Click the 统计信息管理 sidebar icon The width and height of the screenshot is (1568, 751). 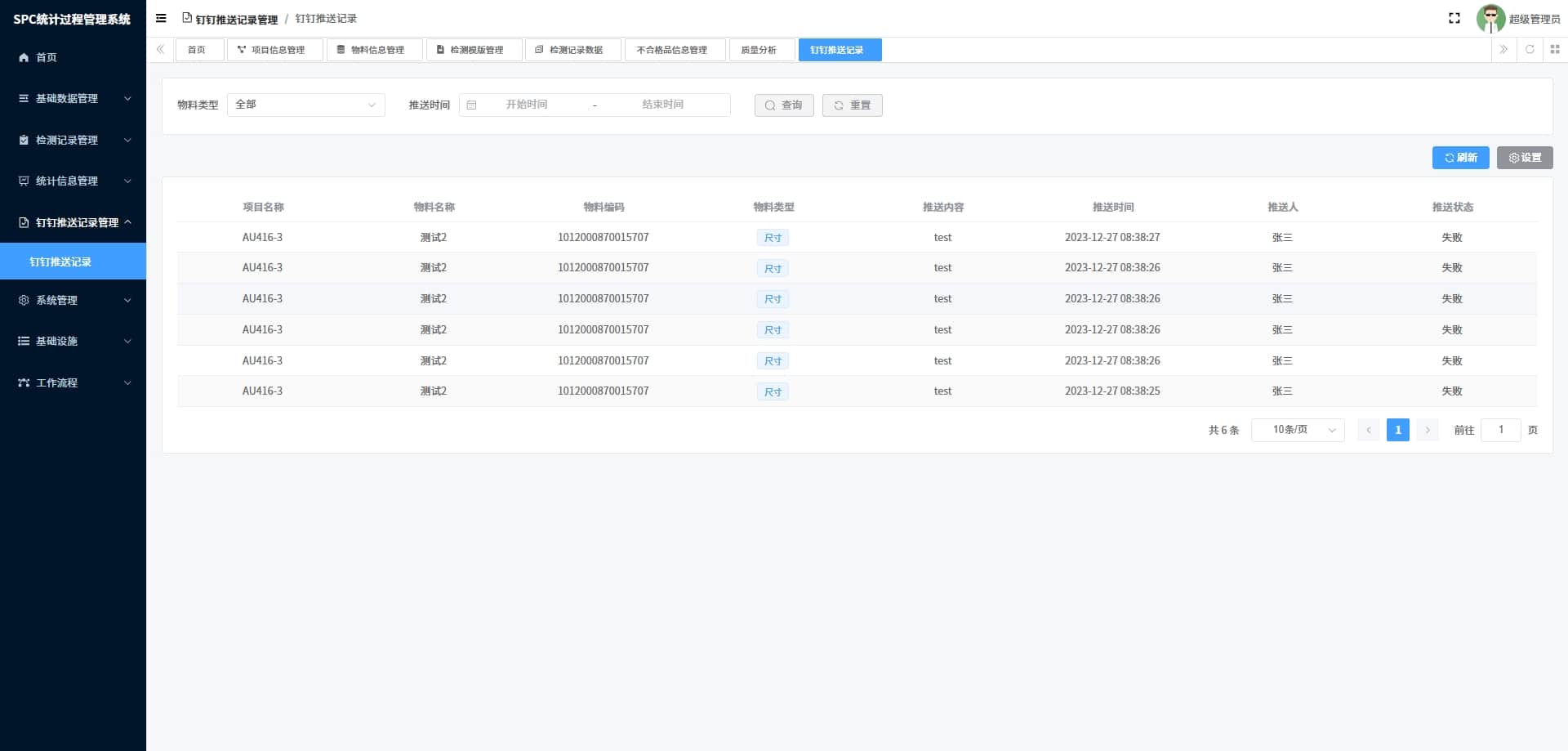tap(24, 181)
